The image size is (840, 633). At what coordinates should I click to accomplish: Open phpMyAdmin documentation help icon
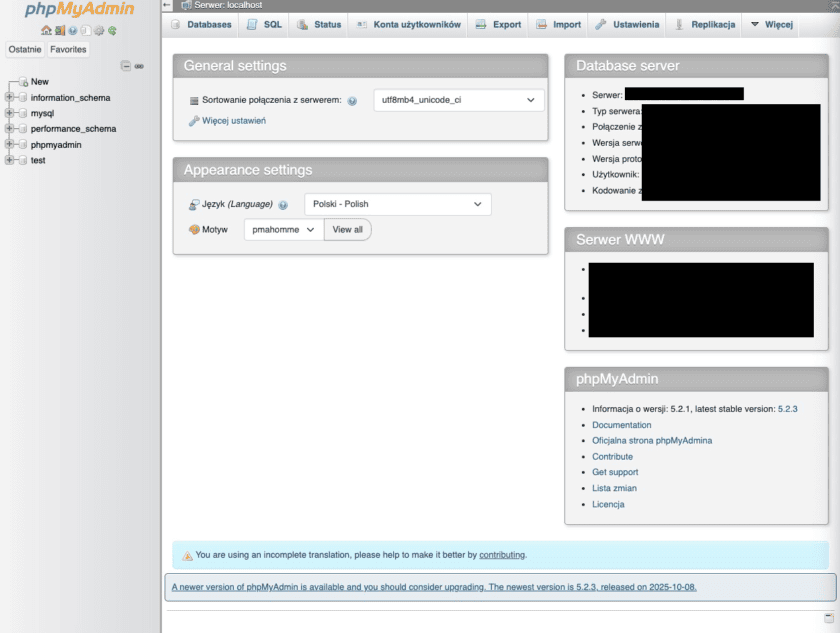tap(72, 31)
